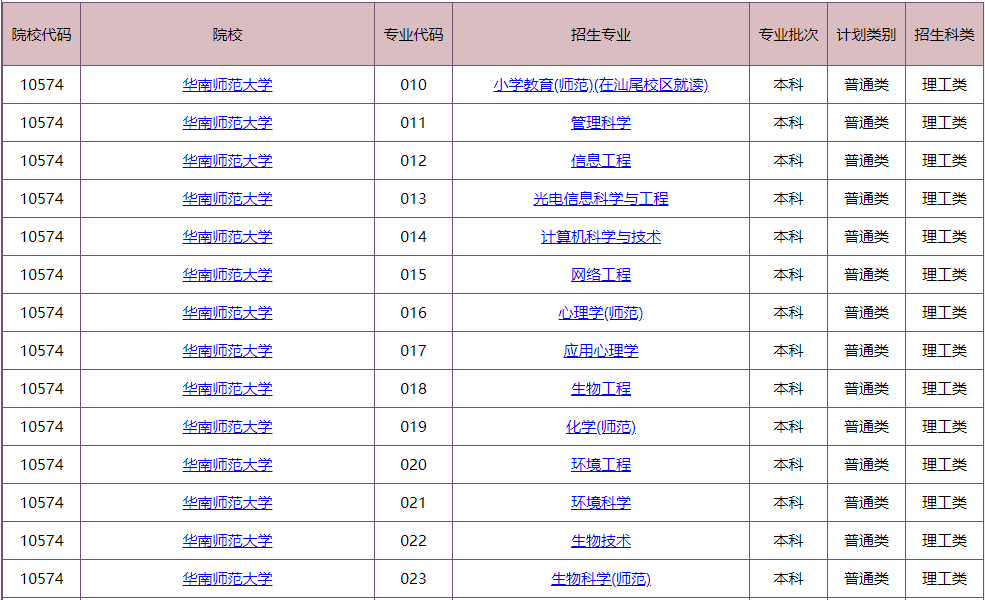Screen dimensions: 985x600
Task: Click the 招生科类 column header
Action: 944,35
